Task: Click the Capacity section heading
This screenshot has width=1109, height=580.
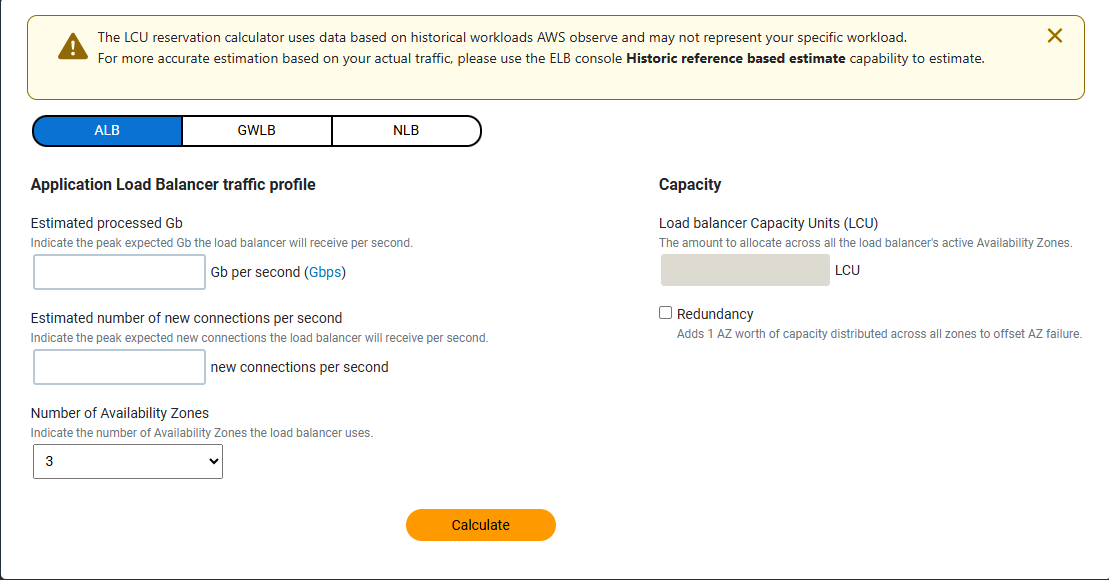Action: (x=690, y=185)
